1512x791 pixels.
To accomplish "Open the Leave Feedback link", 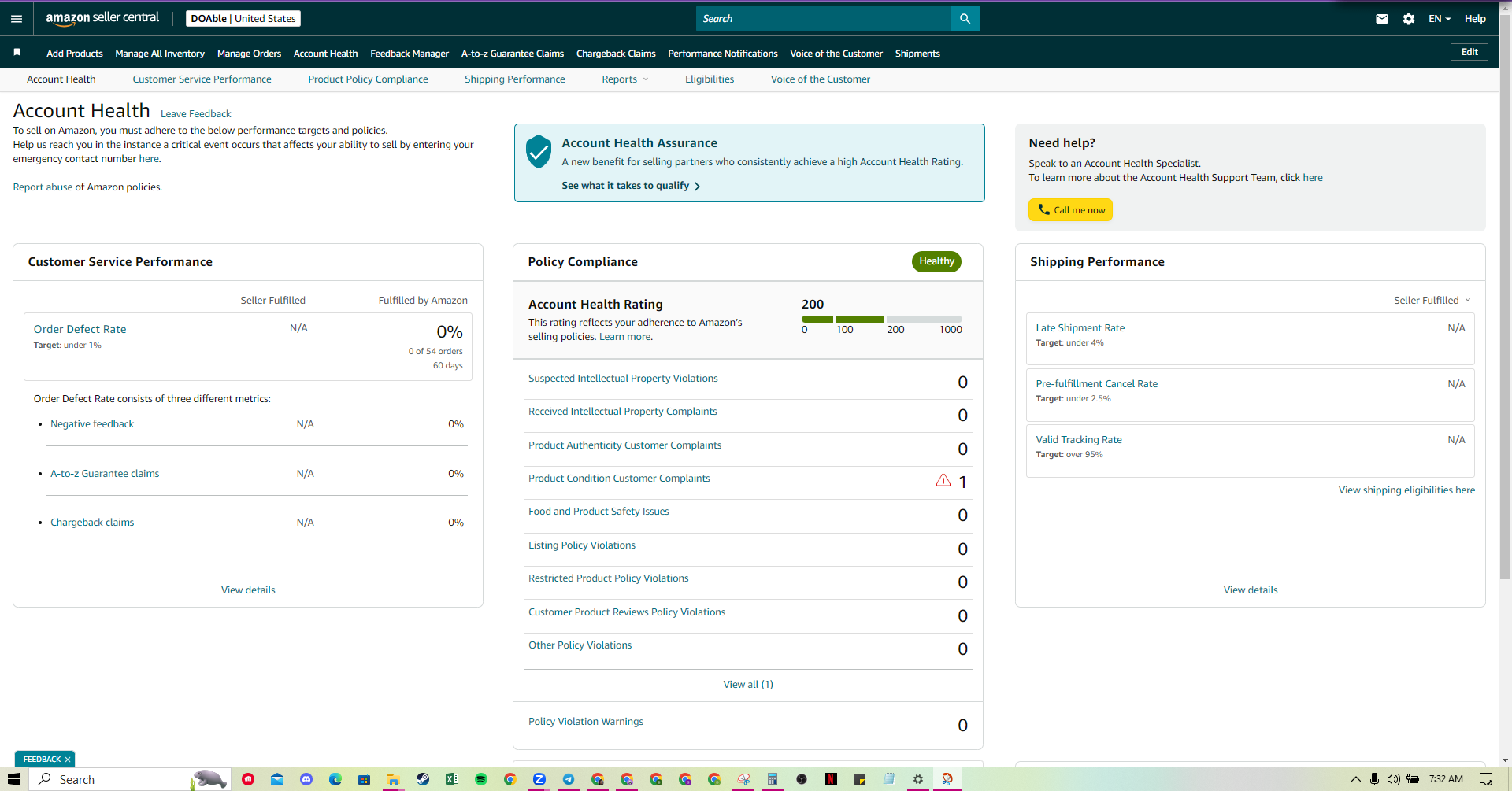I will [x=196, y=114].
